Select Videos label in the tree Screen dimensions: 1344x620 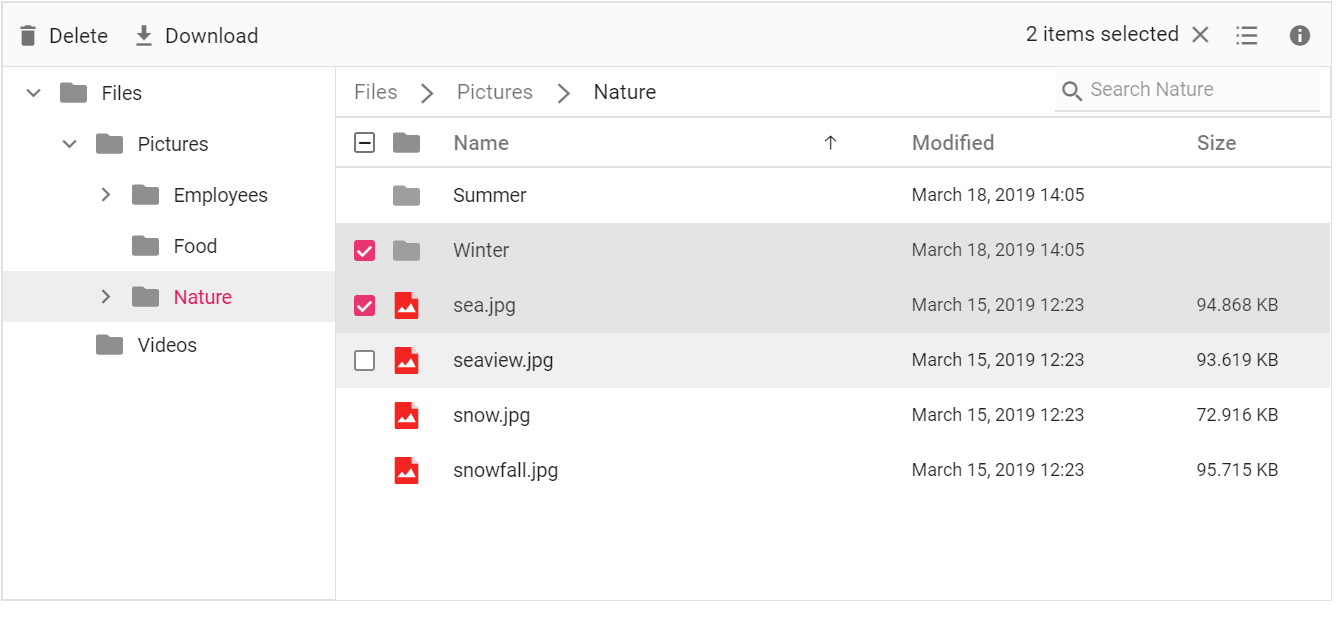tap(167, 345)
